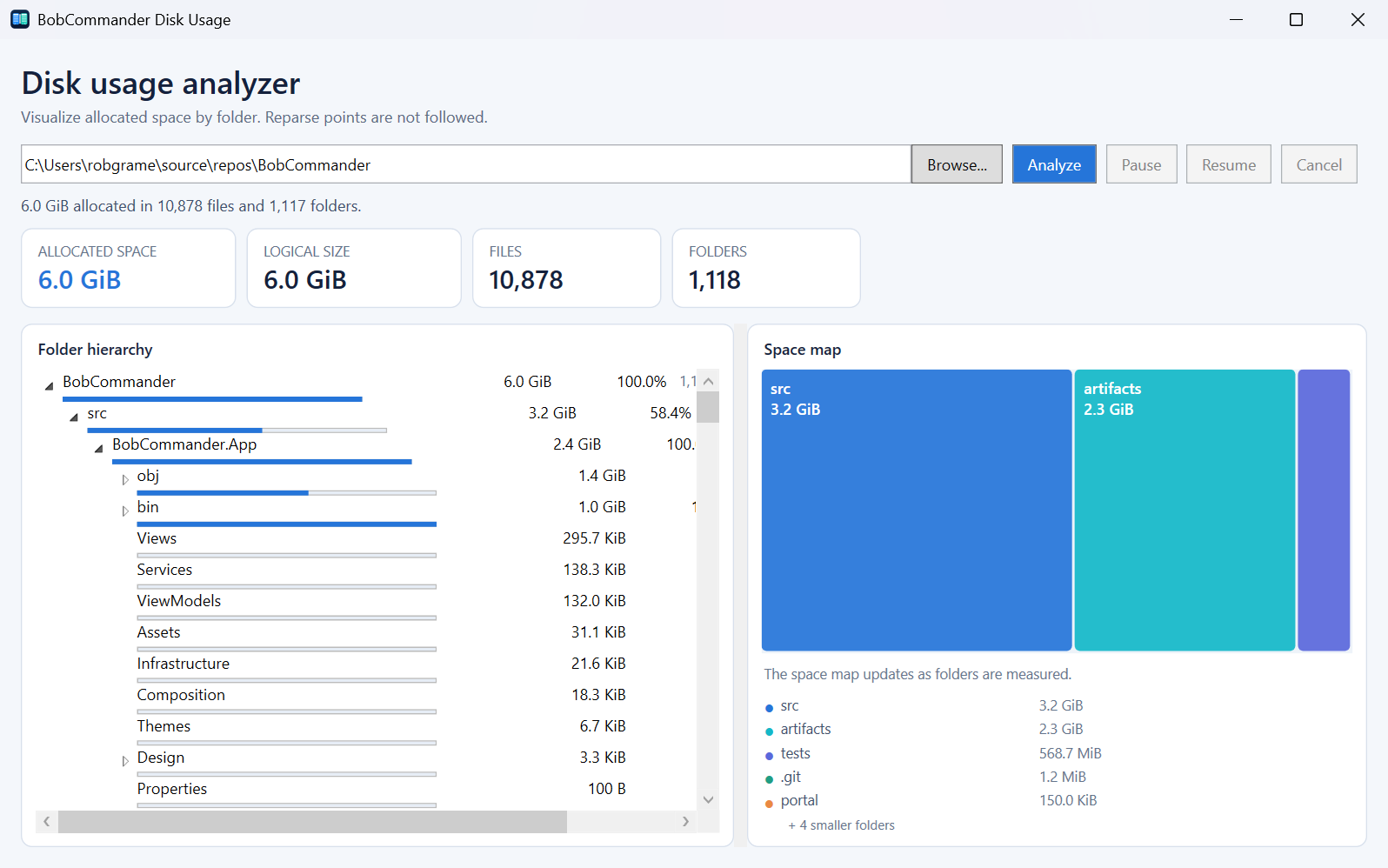
Task: Collapse the src folder node
Action: point(74,417)
